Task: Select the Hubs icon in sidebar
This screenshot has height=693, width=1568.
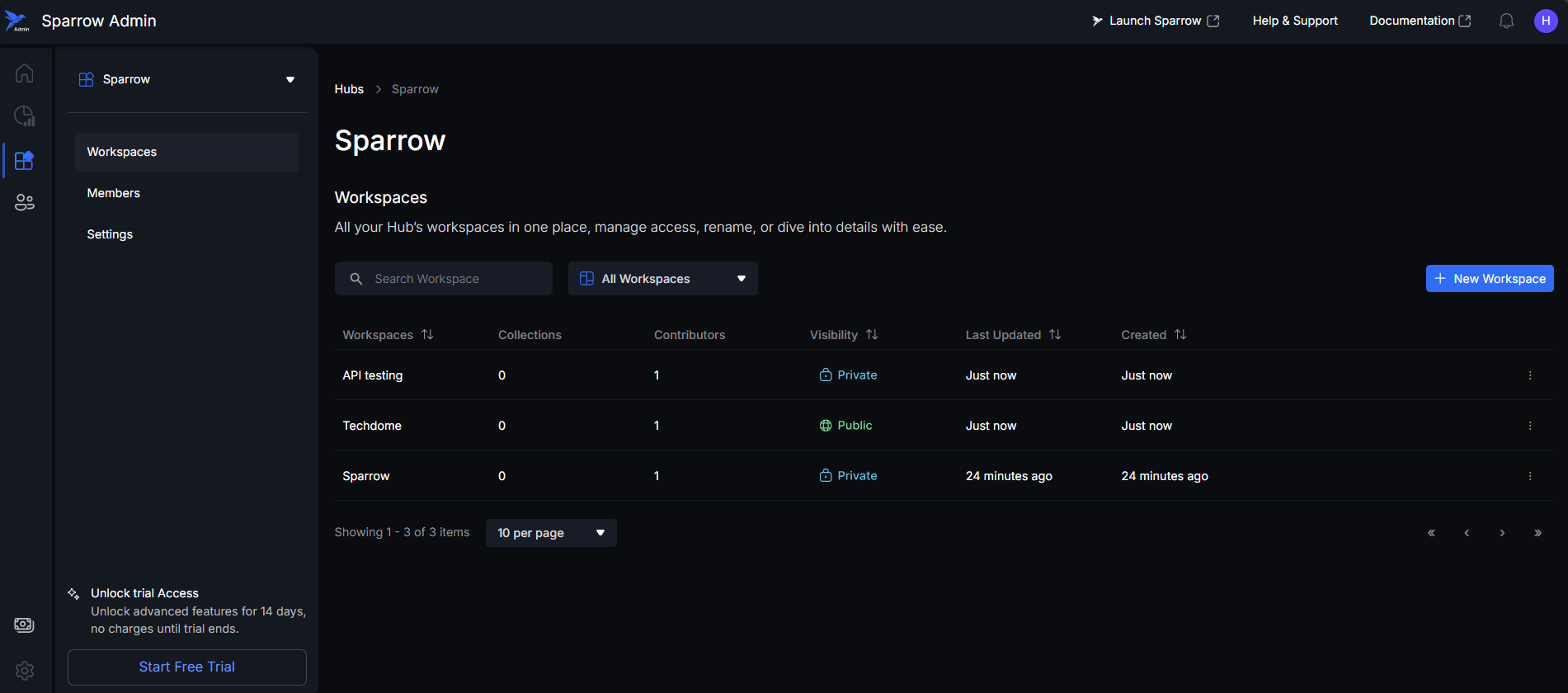Action: coord(25,160)
